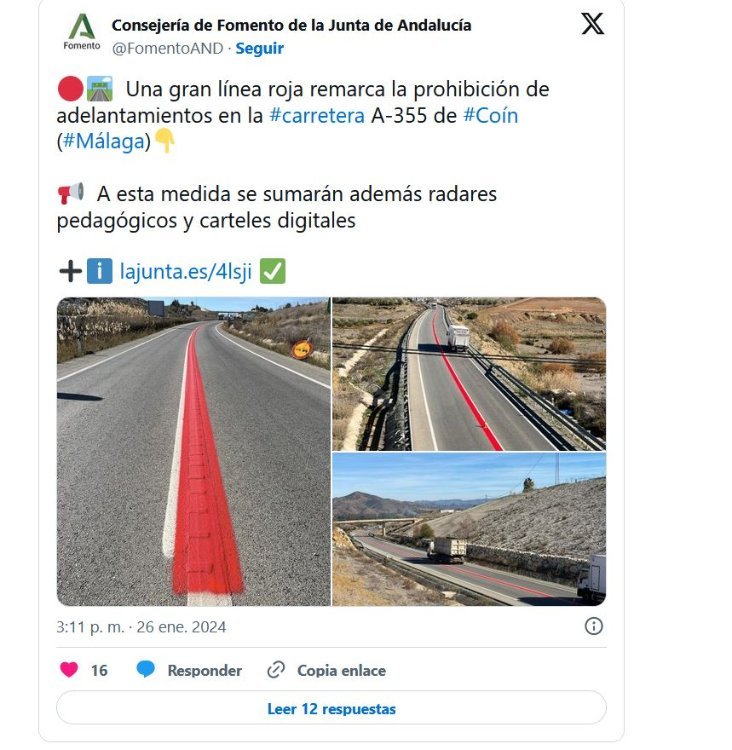Open the #Coín hashtag

coord(491,116)
